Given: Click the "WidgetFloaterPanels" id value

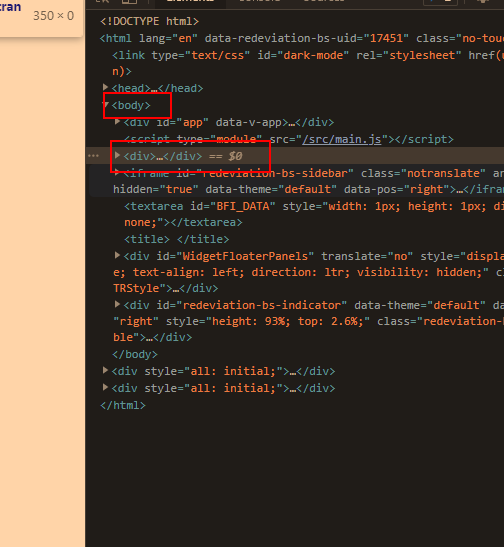Looking at the screenshot, I should point(245,256).
